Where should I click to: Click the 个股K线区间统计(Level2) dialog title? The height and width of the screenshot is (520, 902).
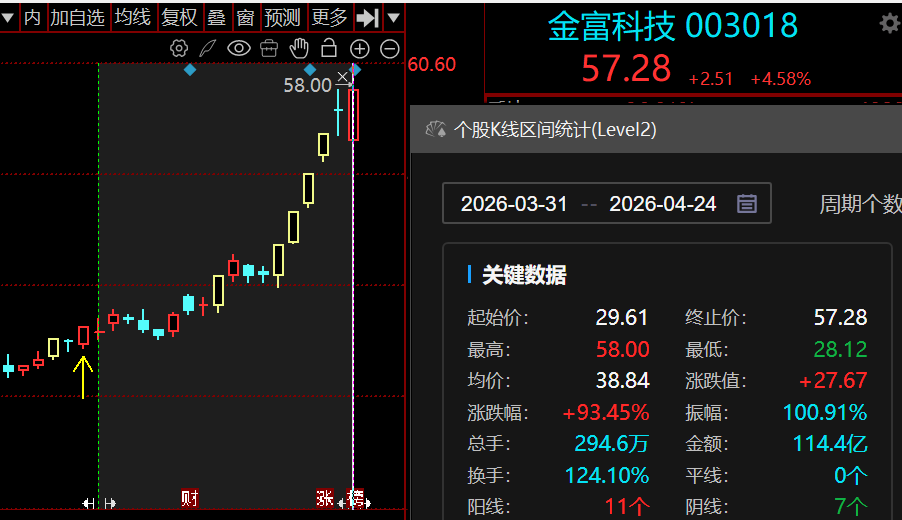click(555, 129)
